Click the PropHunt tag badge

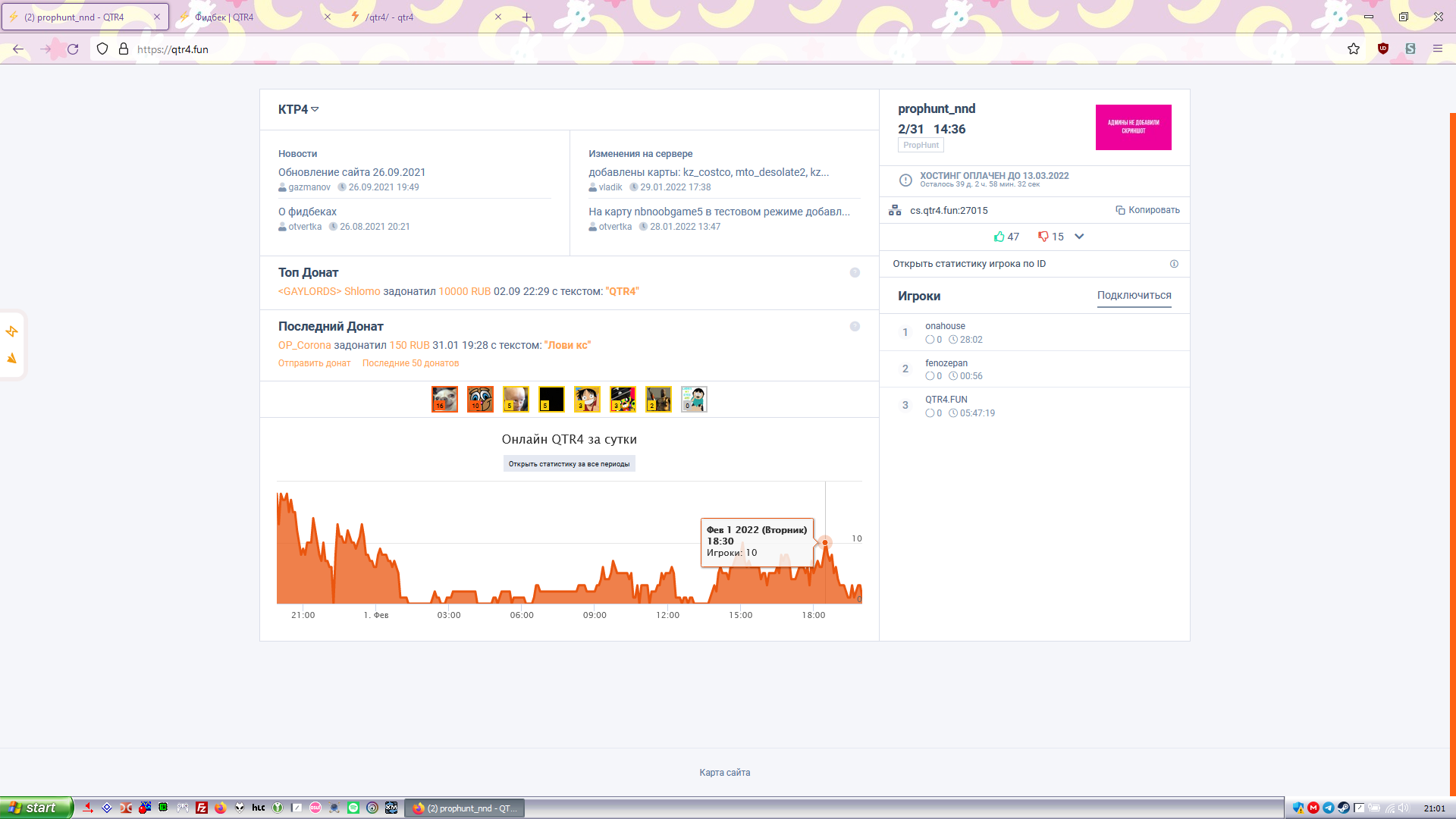(x=921, y=146)
